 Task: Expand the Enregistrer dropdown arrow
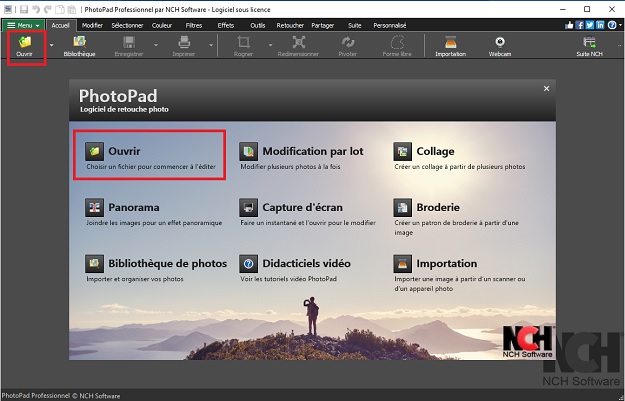156,45
